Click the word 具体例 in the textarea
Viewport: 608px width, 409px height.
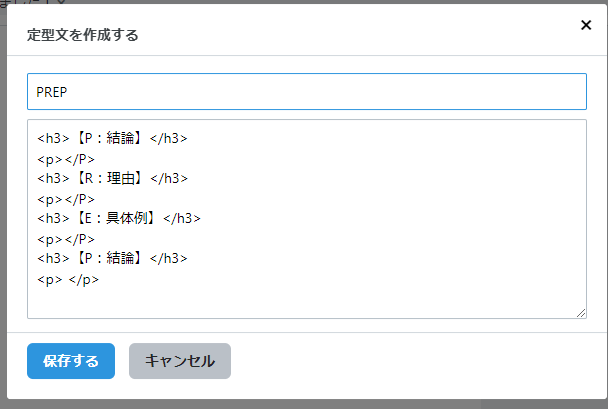(127, 218)
